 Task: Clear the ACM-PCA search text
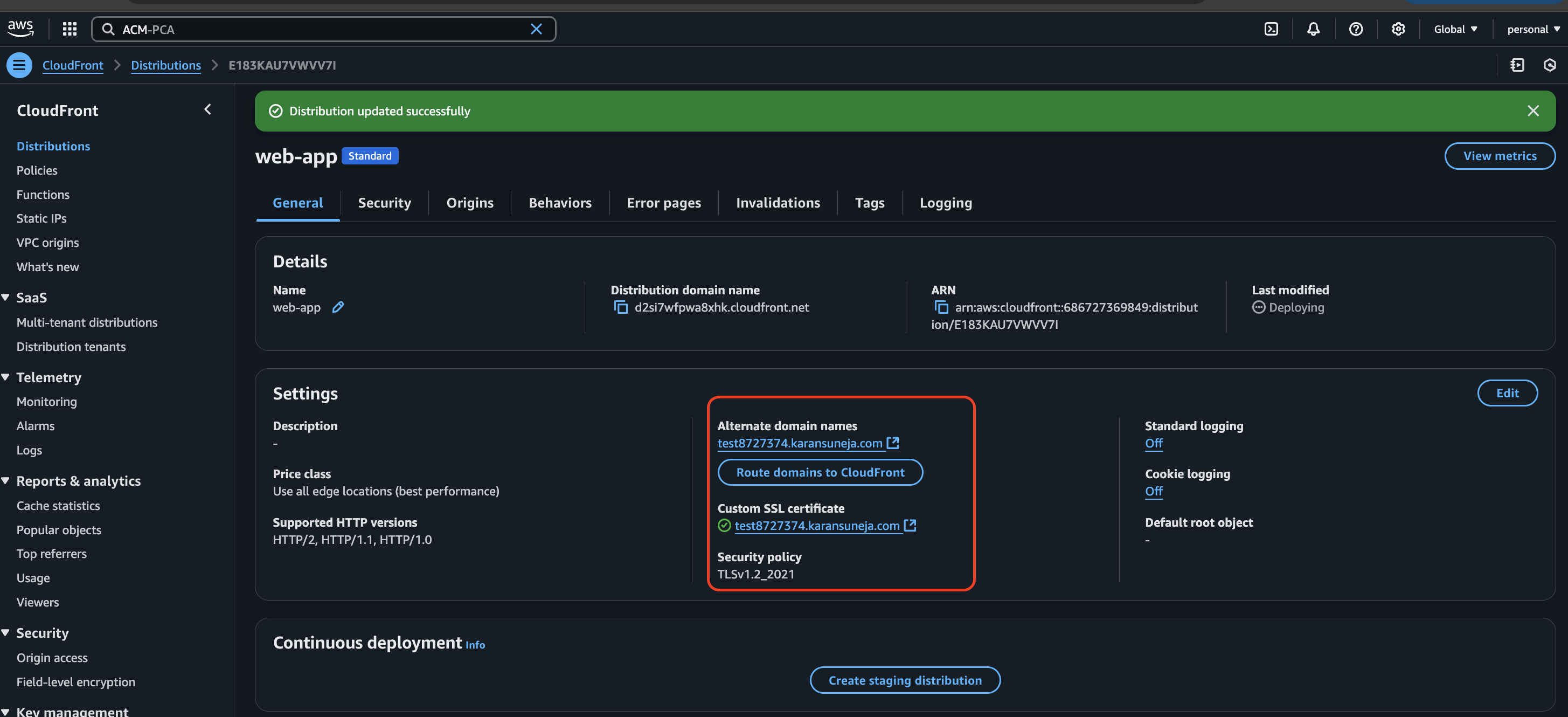tap(536, 29)
